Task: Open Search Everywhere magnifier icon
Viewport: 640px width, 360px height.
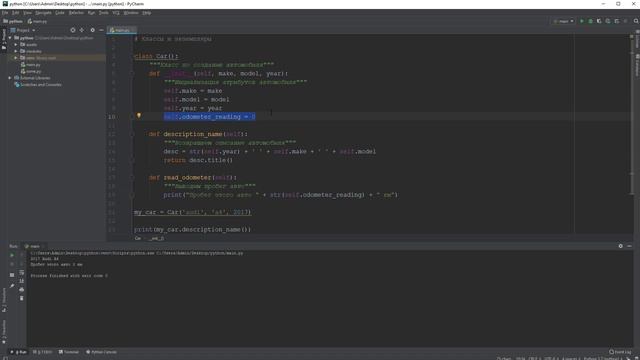Action: [636, 21]
